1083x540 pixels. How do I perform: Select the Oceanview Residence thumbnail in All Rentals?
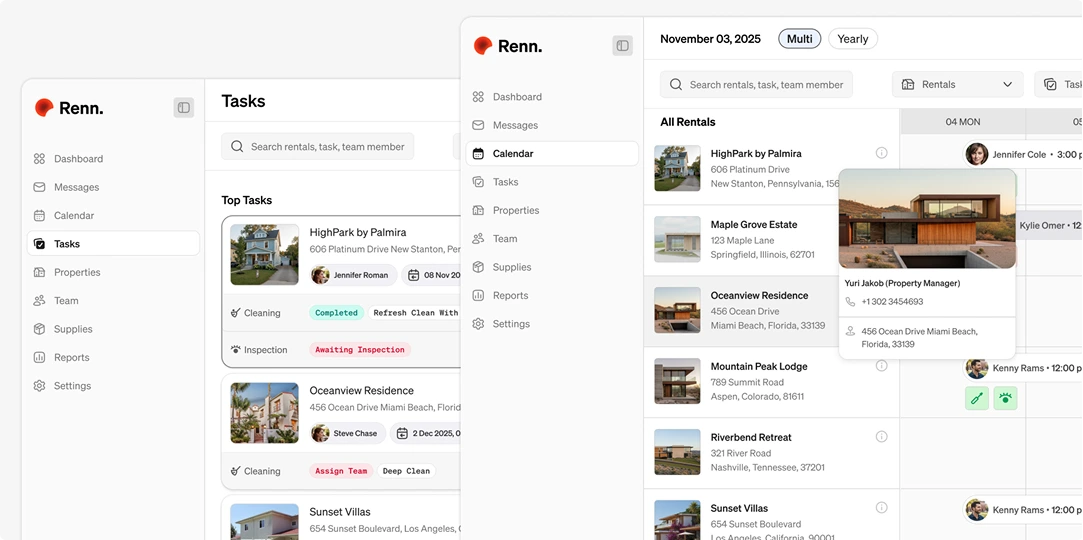pyautogui.click(x=677, y=310)
